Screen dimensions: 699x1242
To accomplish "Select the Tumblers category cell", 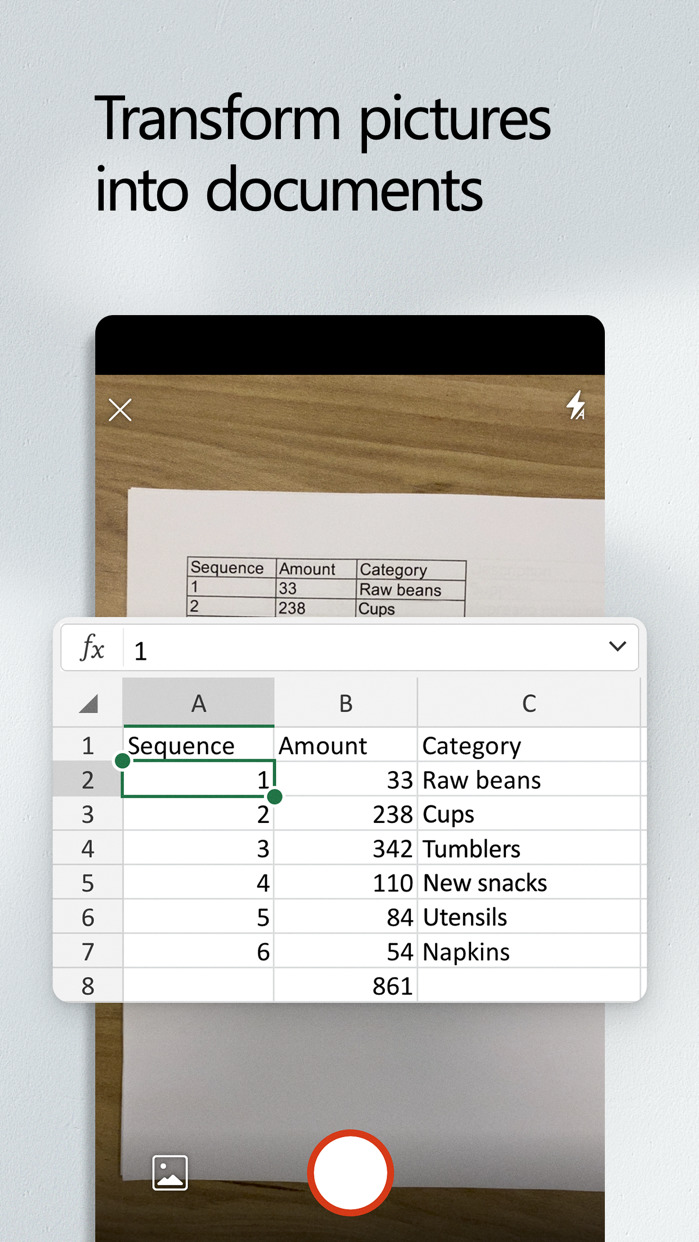I will (528, 849).
